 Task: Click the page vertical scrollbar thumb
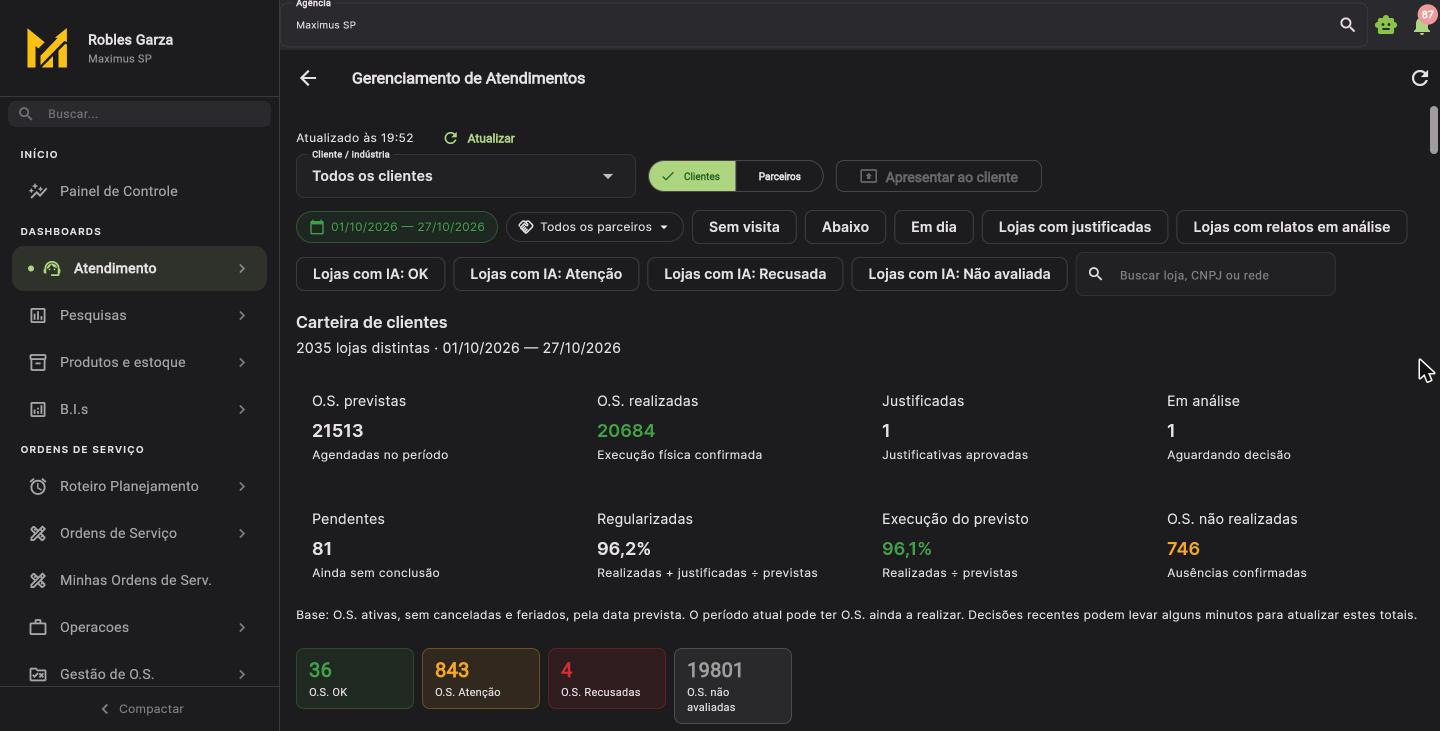point(1433,130)
